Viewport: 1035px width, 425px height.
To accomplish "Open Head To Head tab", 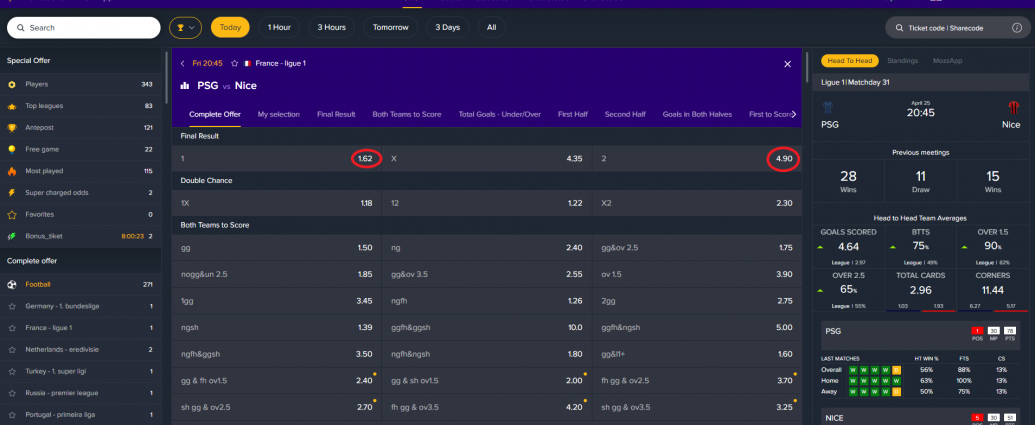I will (x=850, y=61).
